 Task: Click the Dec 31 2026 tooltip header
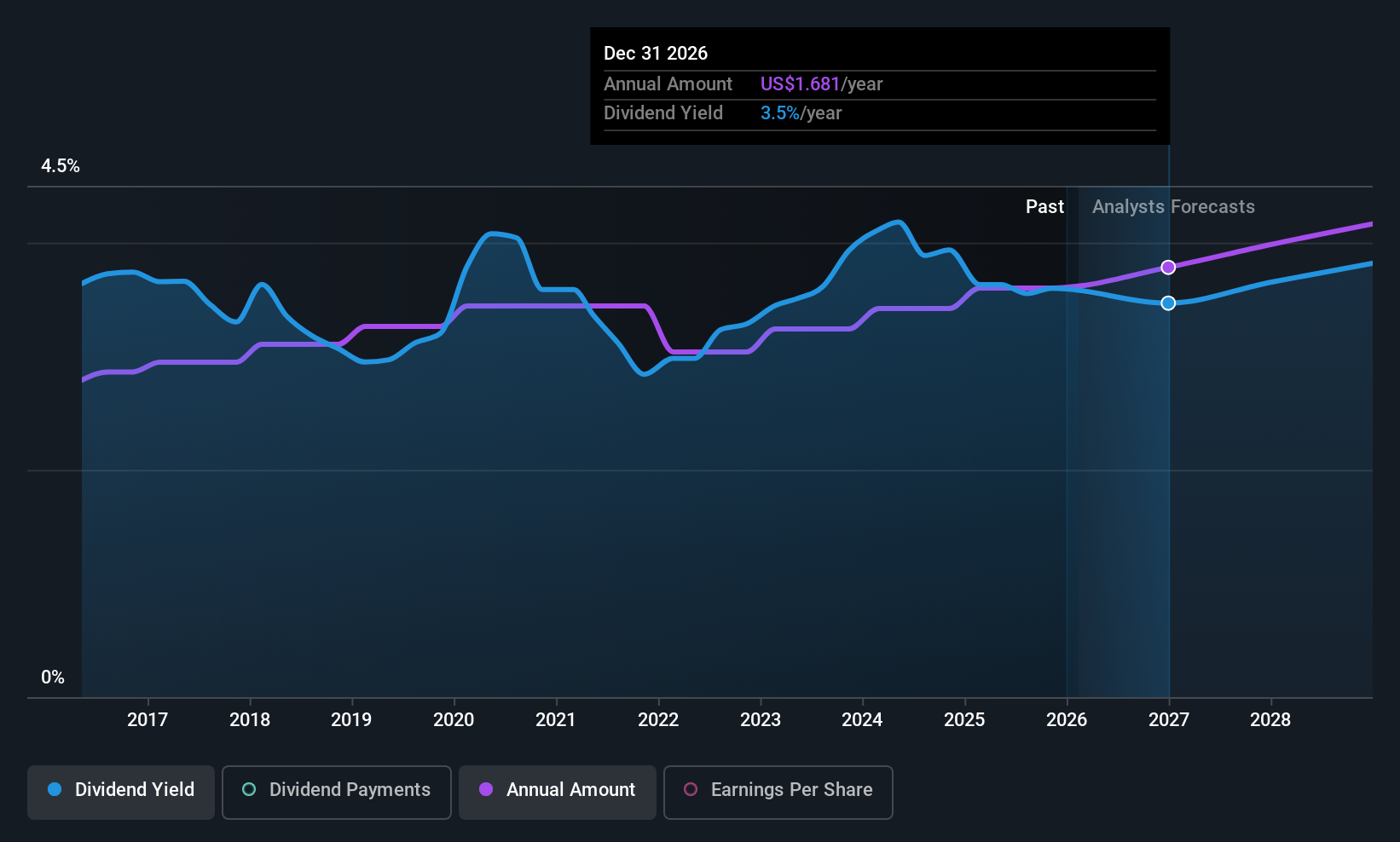[656, 53]
